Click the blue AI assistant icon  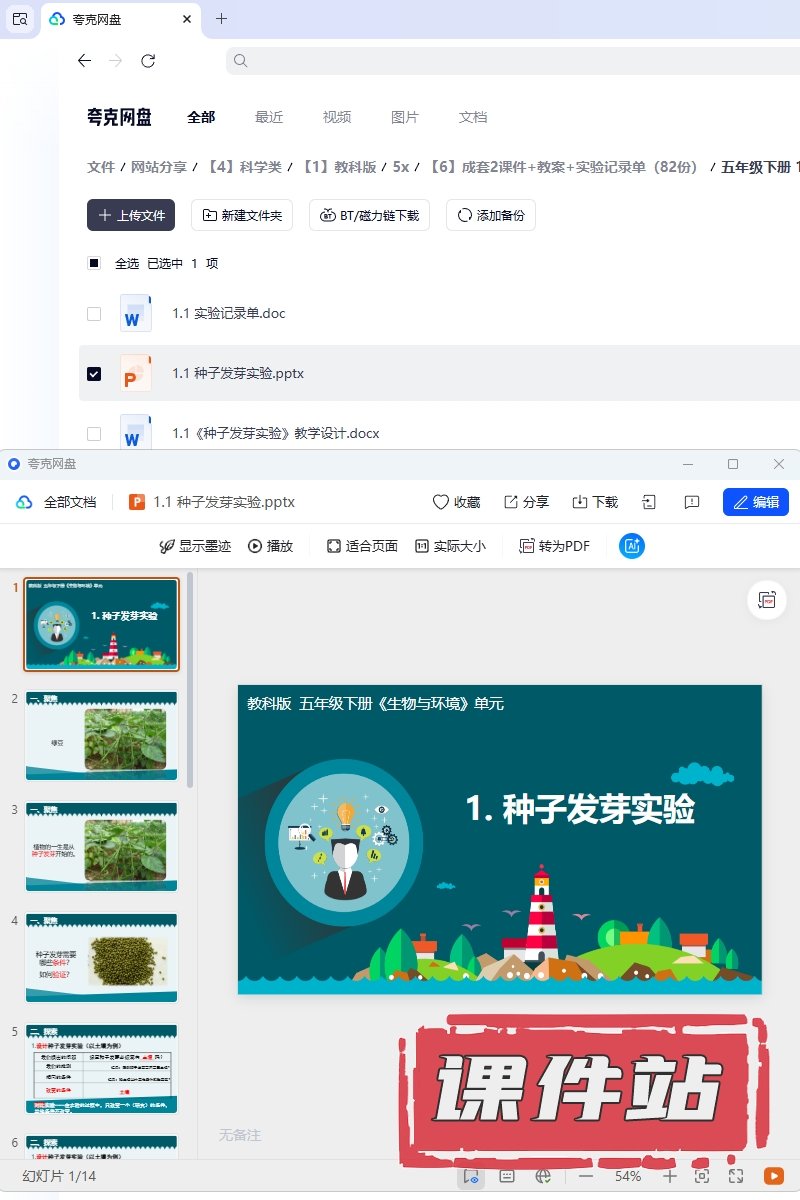pos(632,546)
